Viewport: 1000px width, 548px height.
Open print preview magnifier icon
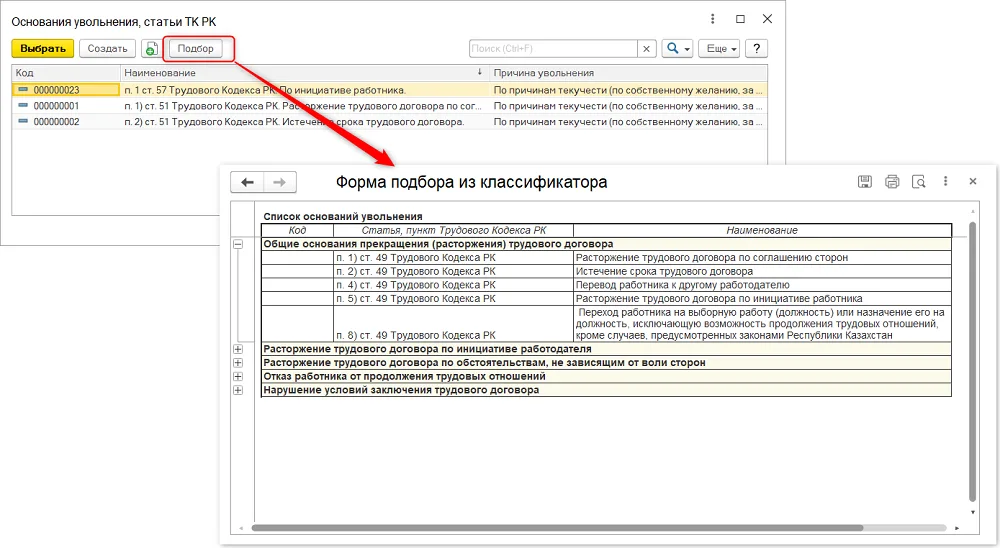pyautogui.click(x=918, y=182)
